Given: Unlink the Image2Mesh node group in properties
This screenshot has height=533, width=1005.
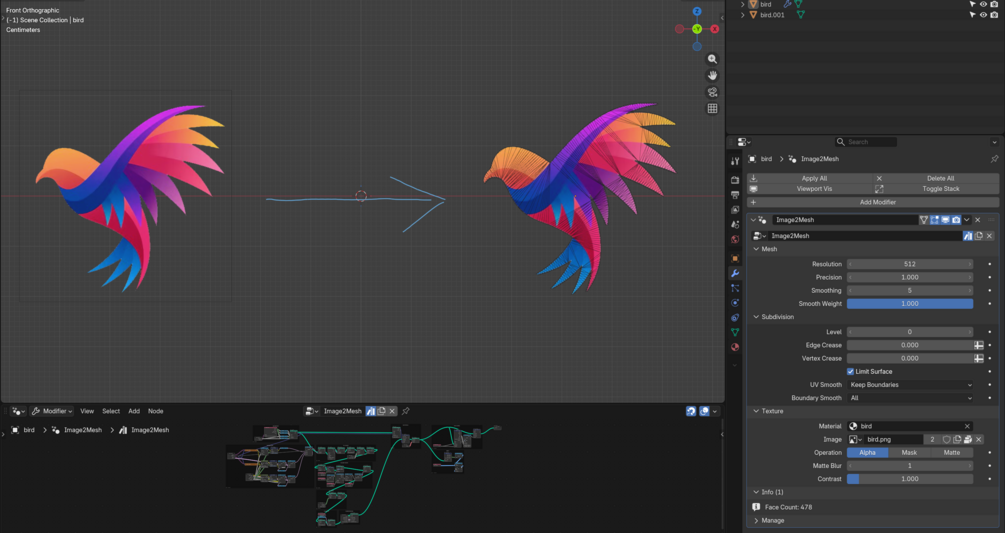Looking at the screenshot, I should (x=990, y=236).
